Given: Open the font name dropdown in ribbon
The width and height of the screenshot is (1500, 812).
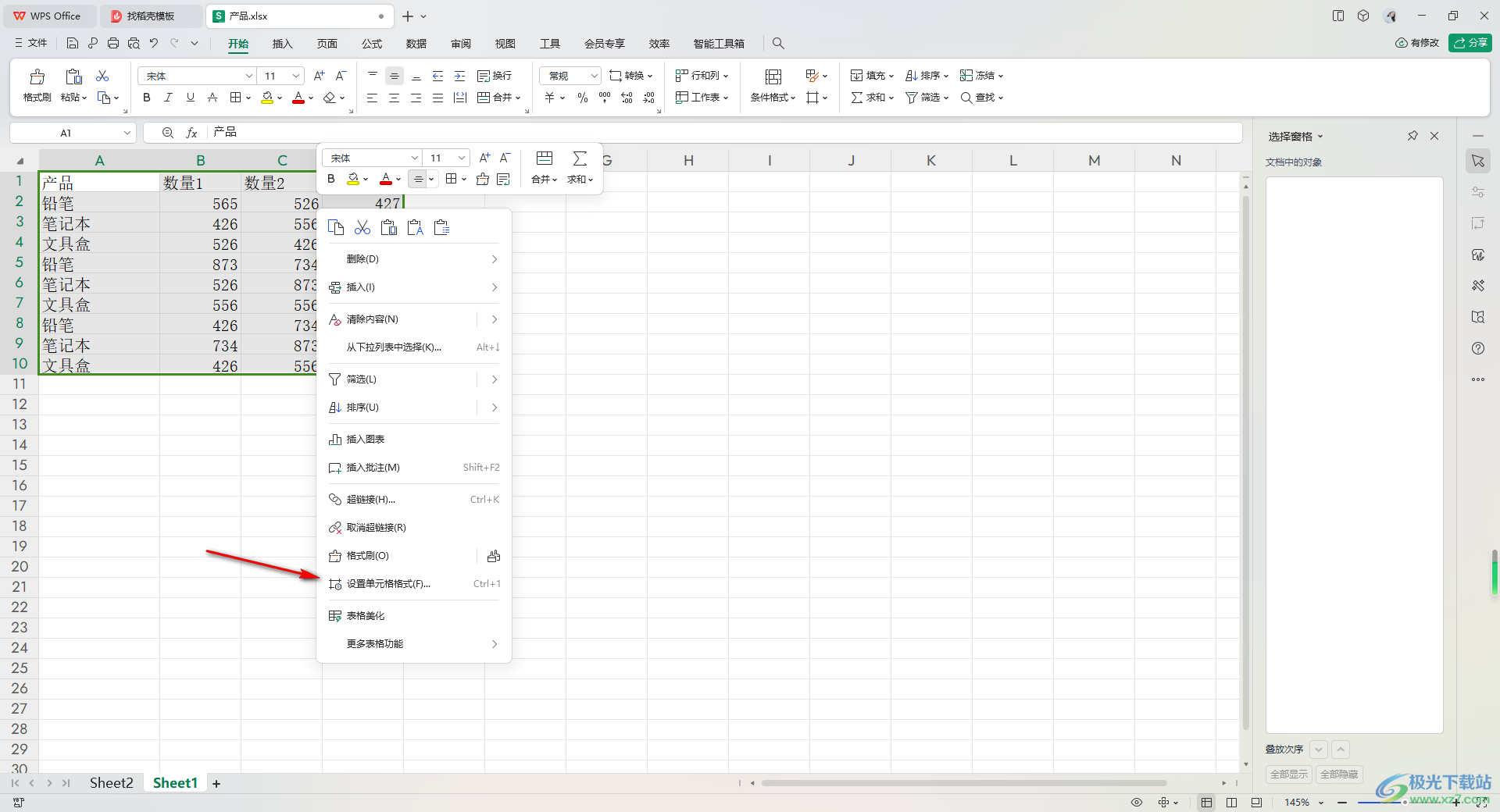Looking at the screenshot, I should [249, 76].
